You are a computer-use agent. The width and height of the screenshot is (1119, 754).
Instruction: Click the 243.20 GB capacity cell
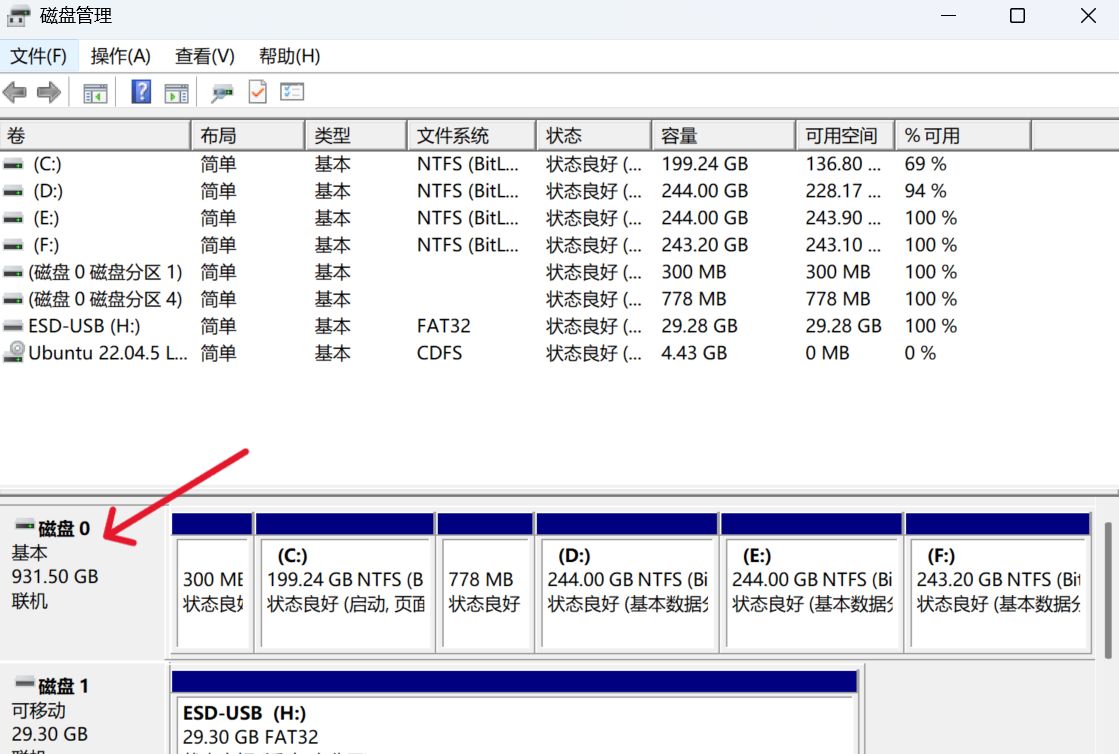(704, 245)
